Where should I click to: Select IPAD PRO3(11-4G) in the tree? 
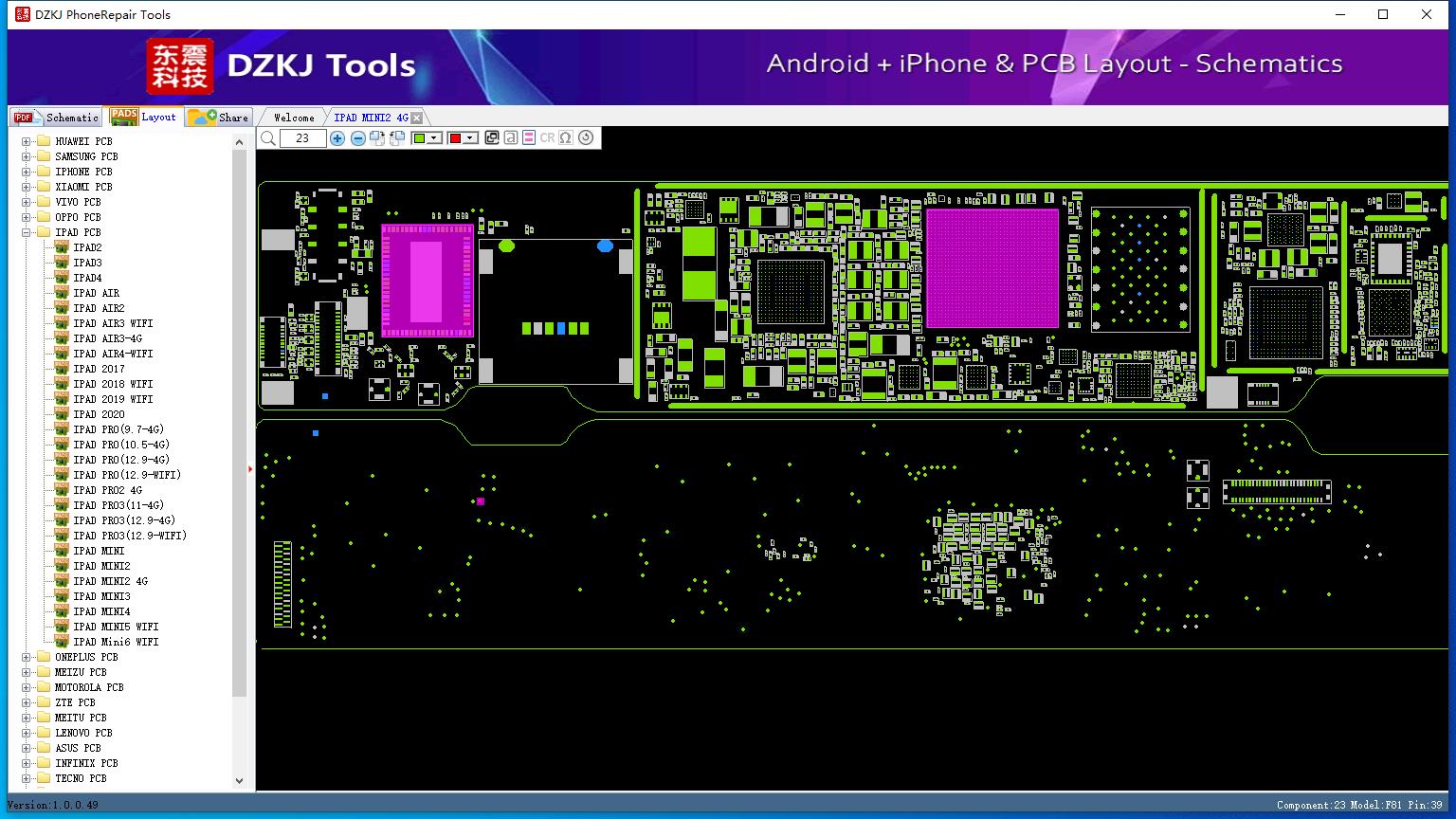(118, 505)
